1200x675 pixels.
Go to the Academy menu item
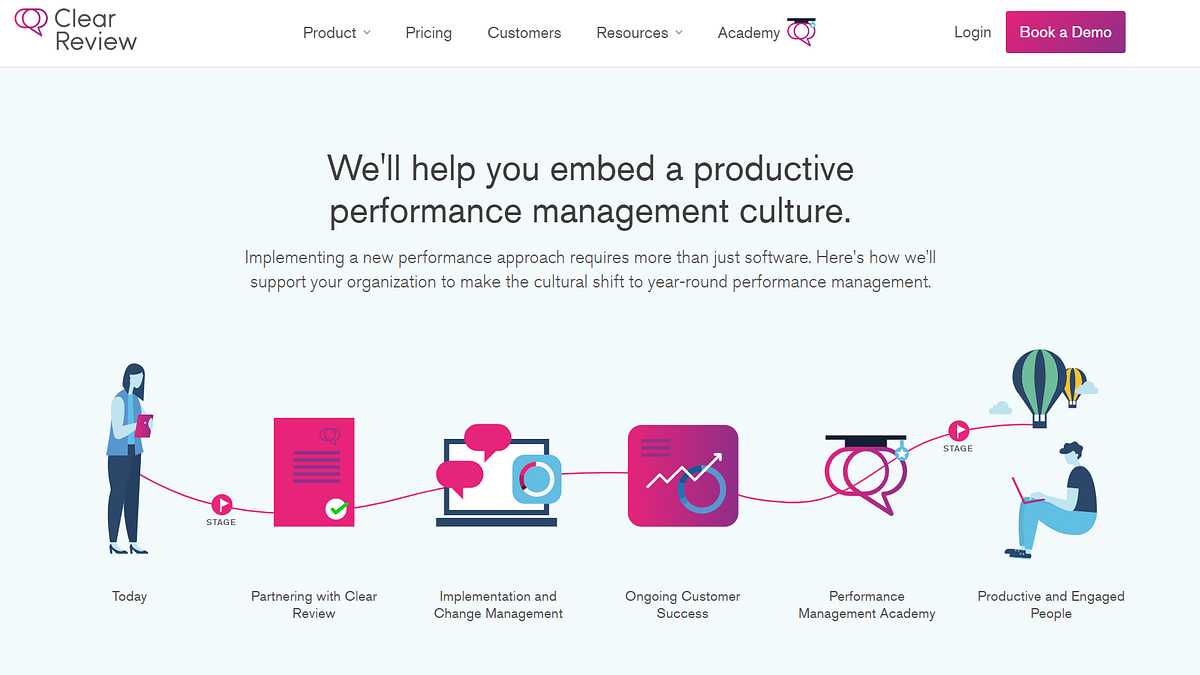[x=749, y=33]
